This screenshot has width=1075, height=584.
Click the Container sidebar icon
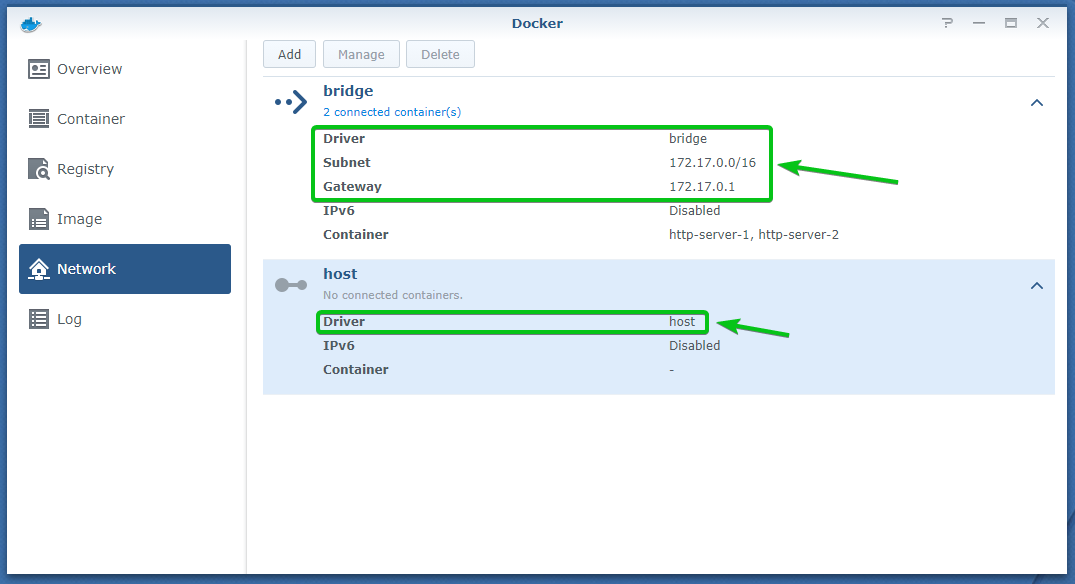(39, 119)
